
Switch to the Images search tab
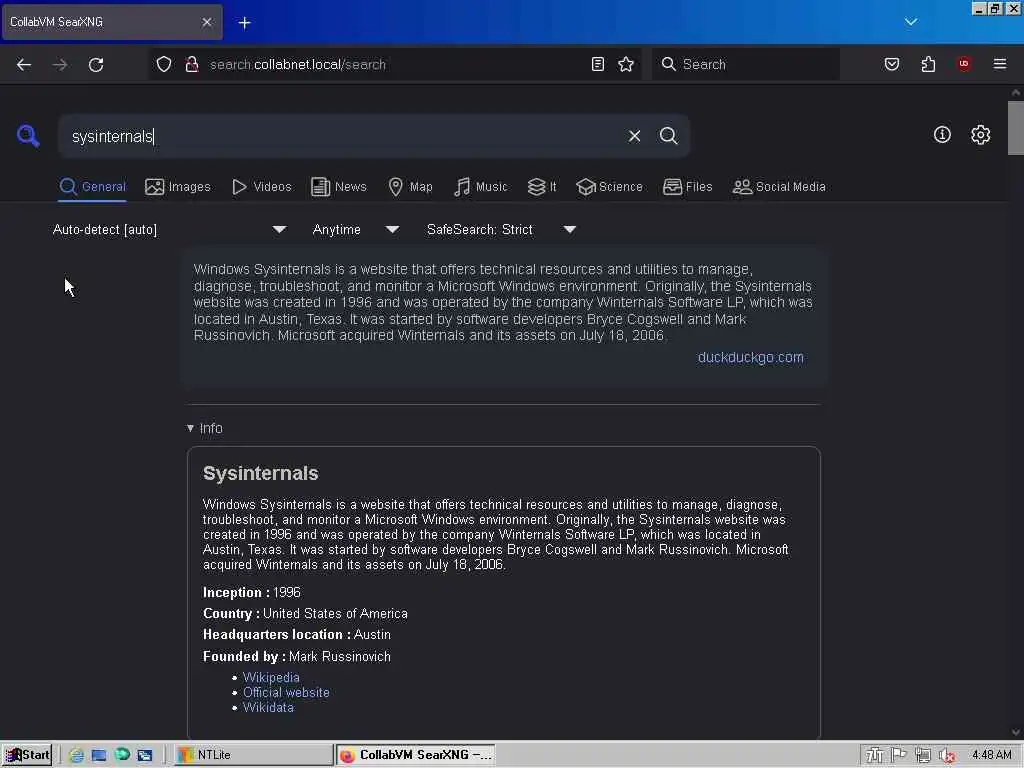point(178,187)
